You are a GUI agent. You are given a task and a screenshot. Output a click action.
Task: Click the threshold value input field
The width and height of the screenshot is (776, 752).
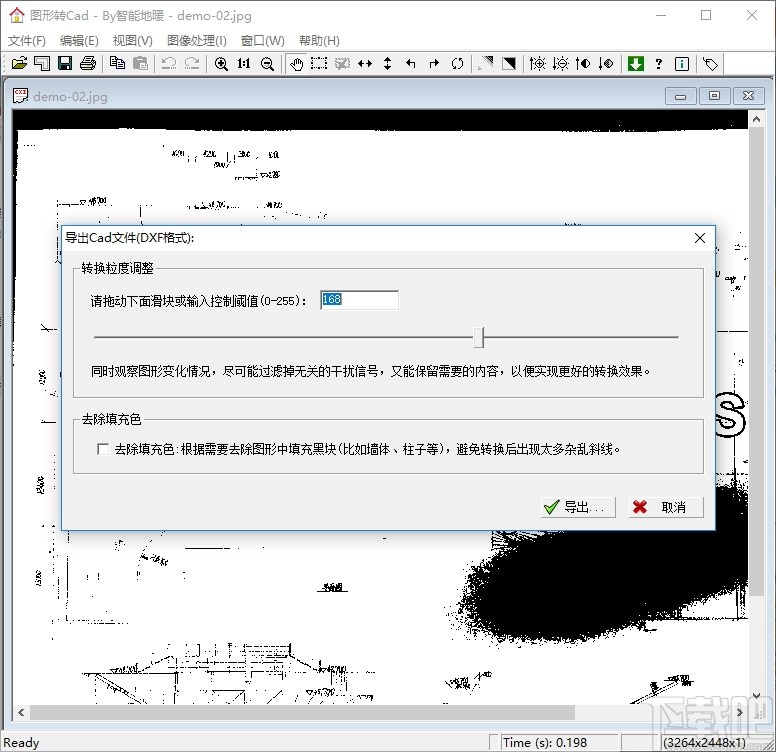pyautogui.click(x=359, y=300)
